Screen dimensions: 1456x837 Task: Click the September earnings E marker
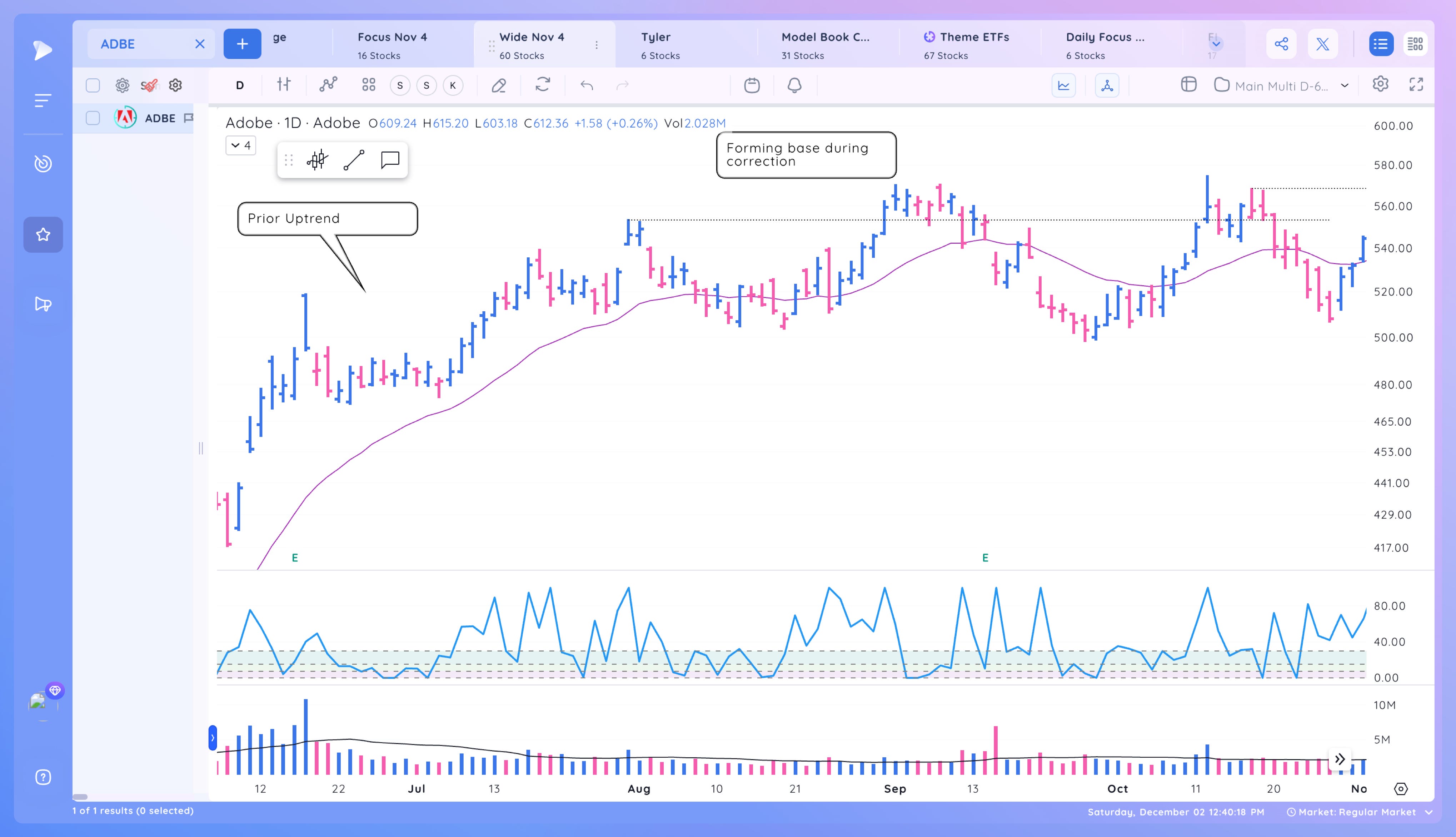[985, 558]
